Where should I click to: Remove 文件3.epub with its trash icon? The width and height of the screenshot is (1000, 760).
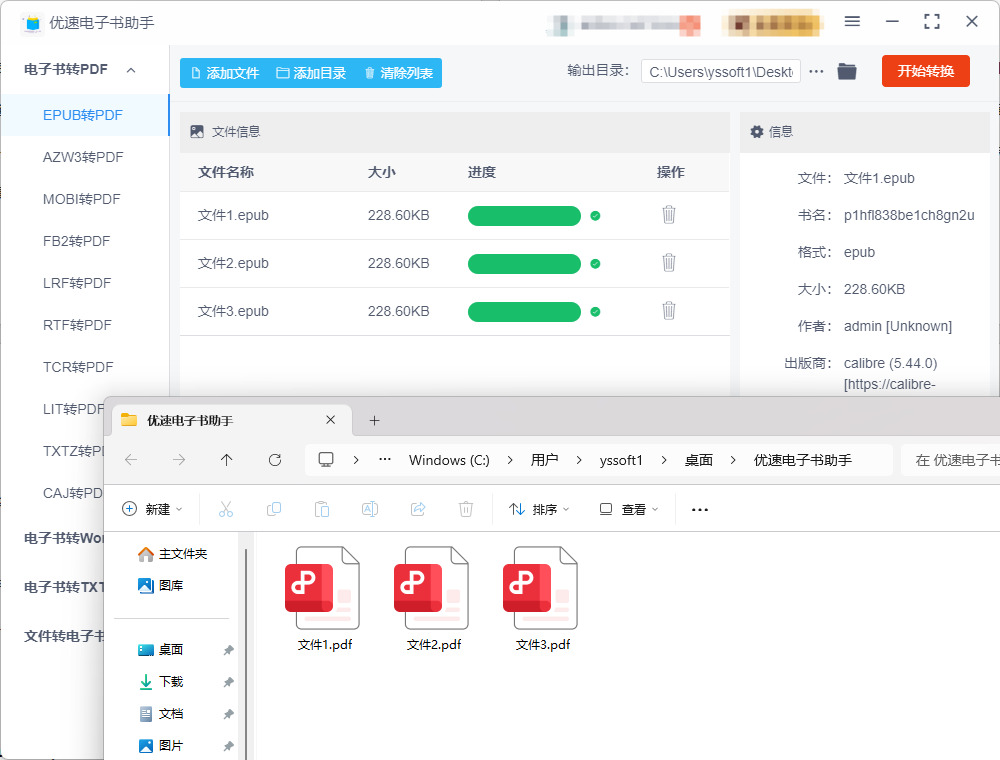pyautogui.click(x=668, y=311)
